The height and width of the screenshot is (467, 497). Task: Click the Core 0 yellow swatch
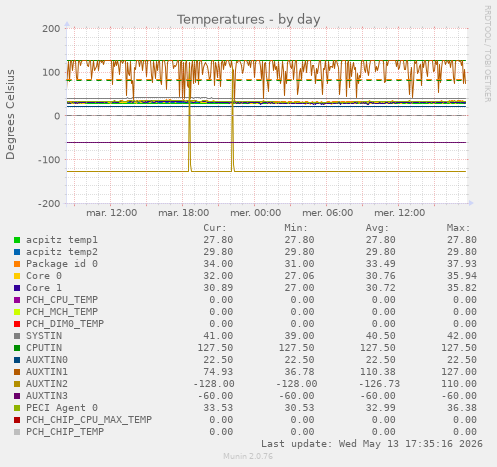17,276
